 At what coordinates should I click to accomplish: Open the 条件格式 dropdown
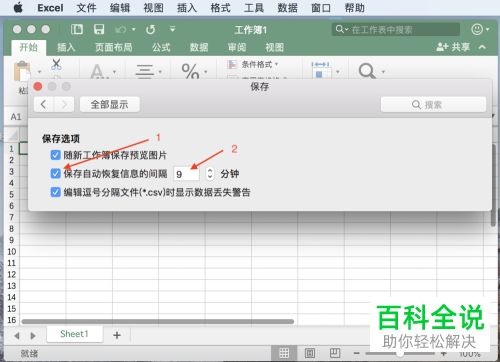pyautogui.click(x=253, y=64)
